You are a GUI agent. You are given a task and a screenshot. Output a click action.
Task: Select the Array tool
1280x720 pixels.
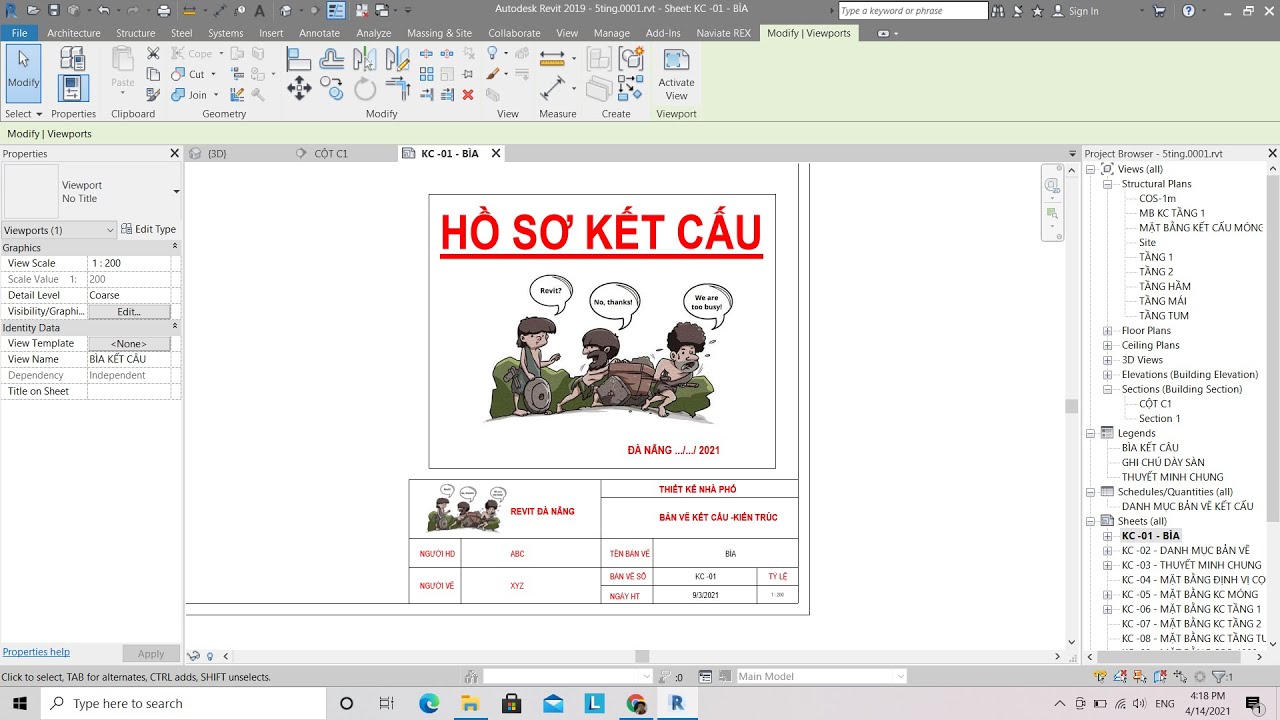click(x=426, y=74)
